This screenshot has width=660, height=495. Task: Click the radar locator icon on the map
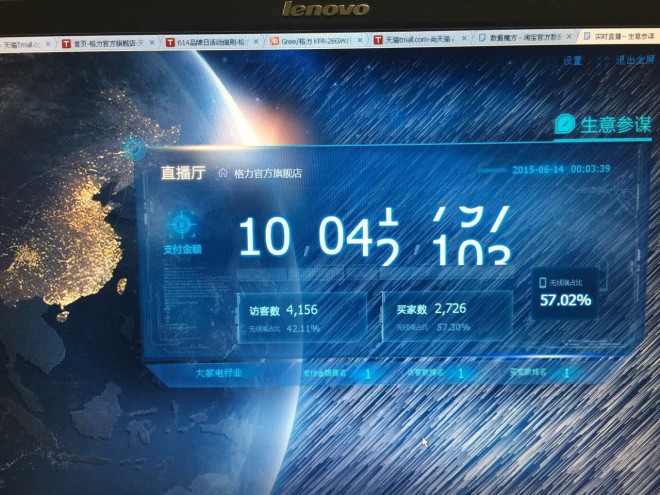(x=133, y=147)
